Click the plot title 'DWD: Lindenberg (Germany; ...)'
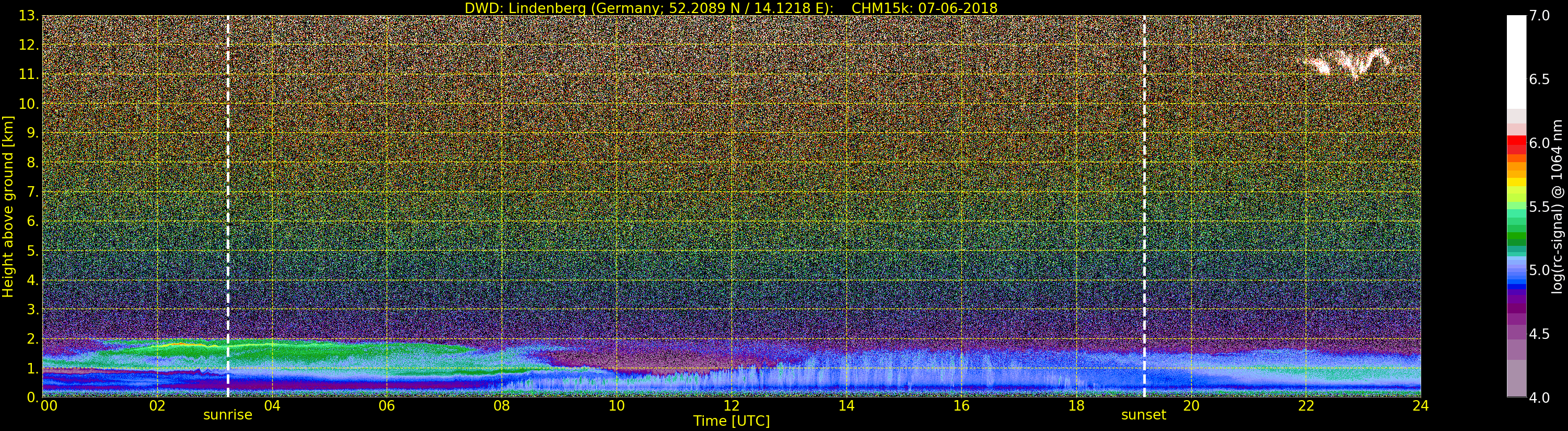Viewport: 1568px width, 431px height. coord(731,8)
